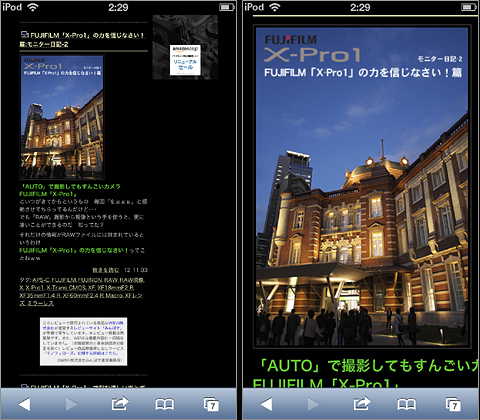Tap the 2:29 clock in left status bar
This screenshot has width=480, height=420.
[x=118, y=7]
